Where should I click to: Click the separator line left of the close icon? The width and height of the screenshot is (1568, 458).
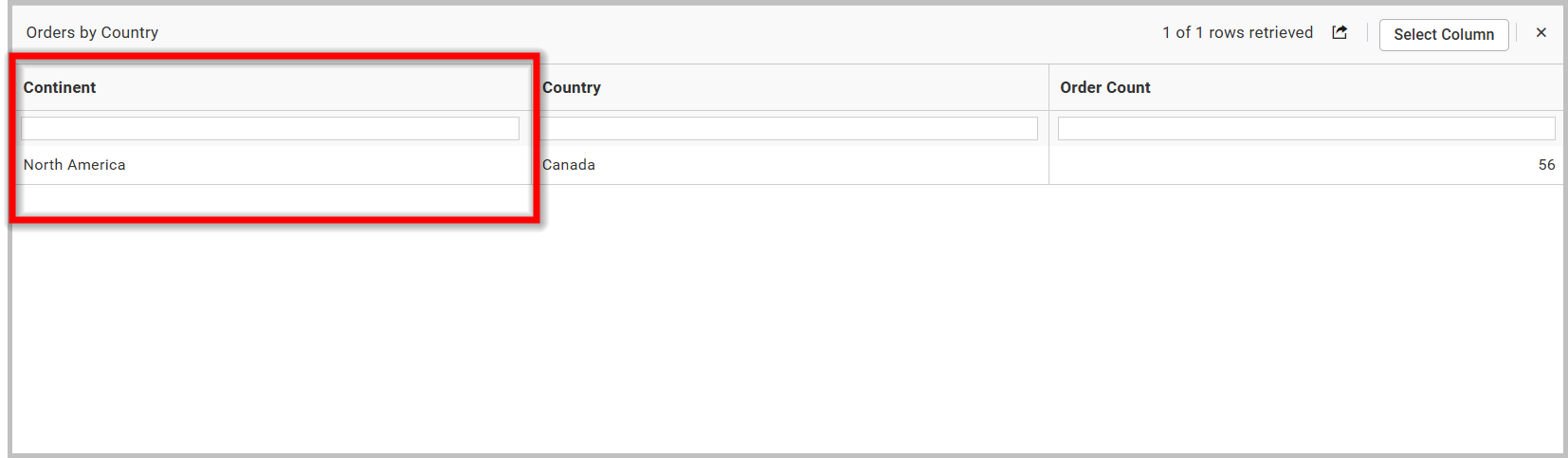coord(1517,33)
